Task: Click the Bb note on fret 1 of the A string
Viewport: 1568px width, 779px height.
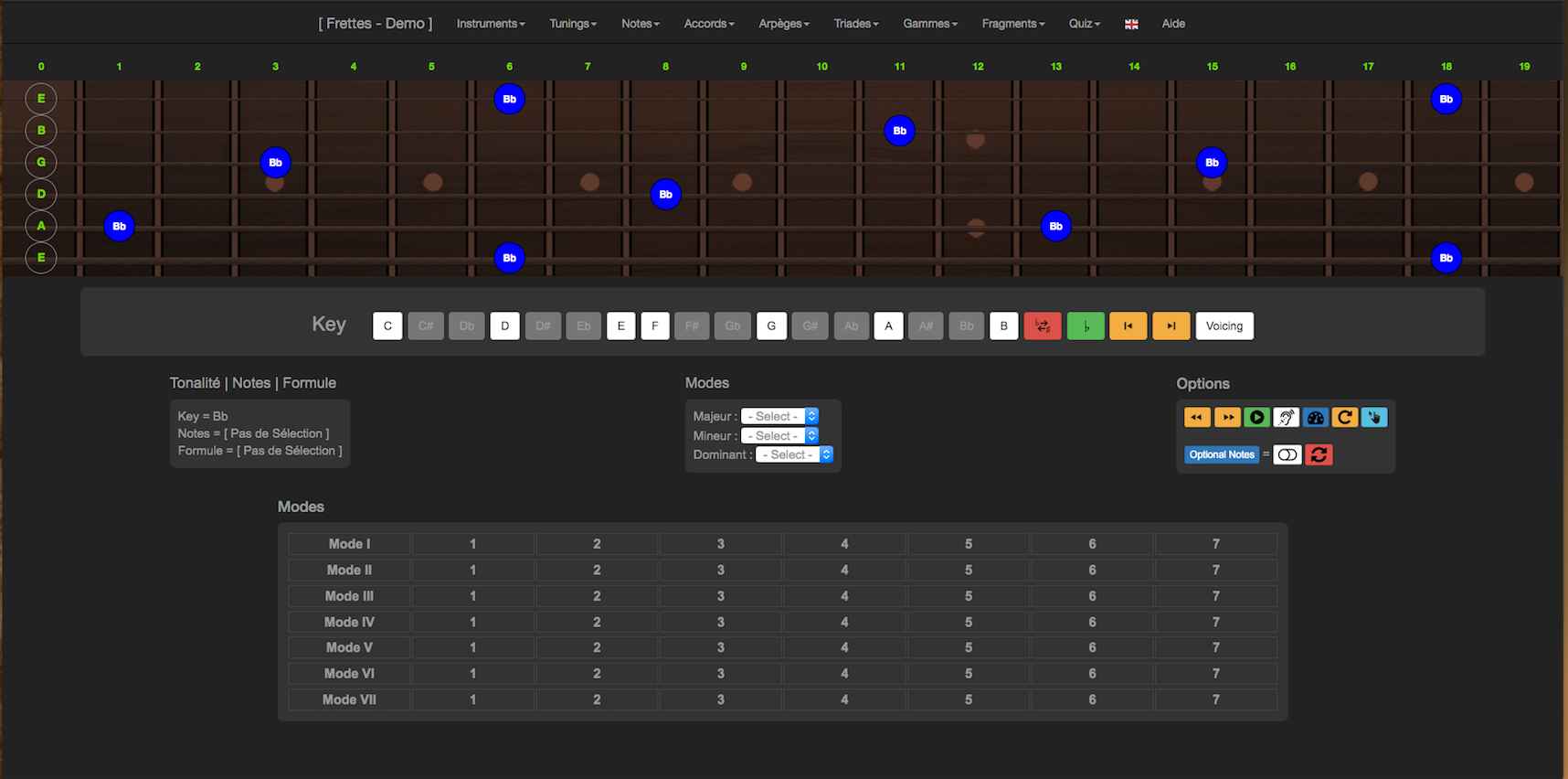Action: 119,226
